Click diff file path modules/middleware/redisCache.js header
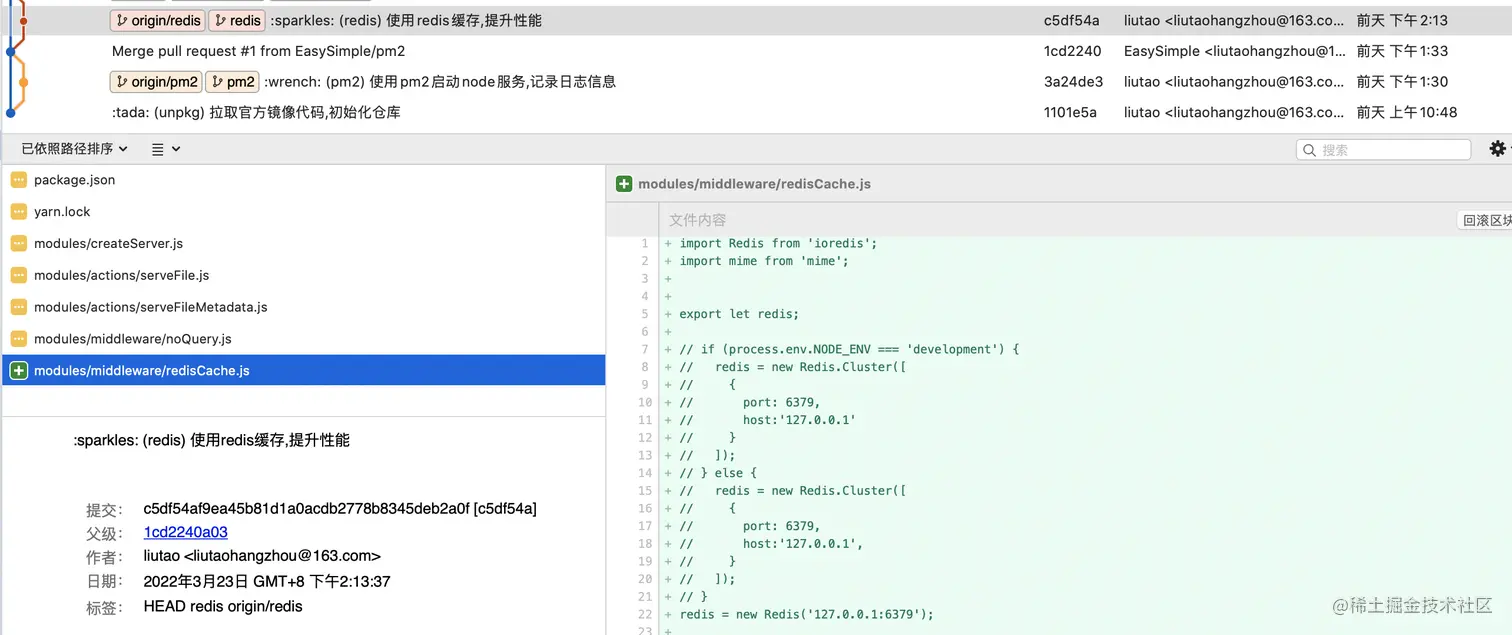 pyautogui.click(x=754, y=184)
